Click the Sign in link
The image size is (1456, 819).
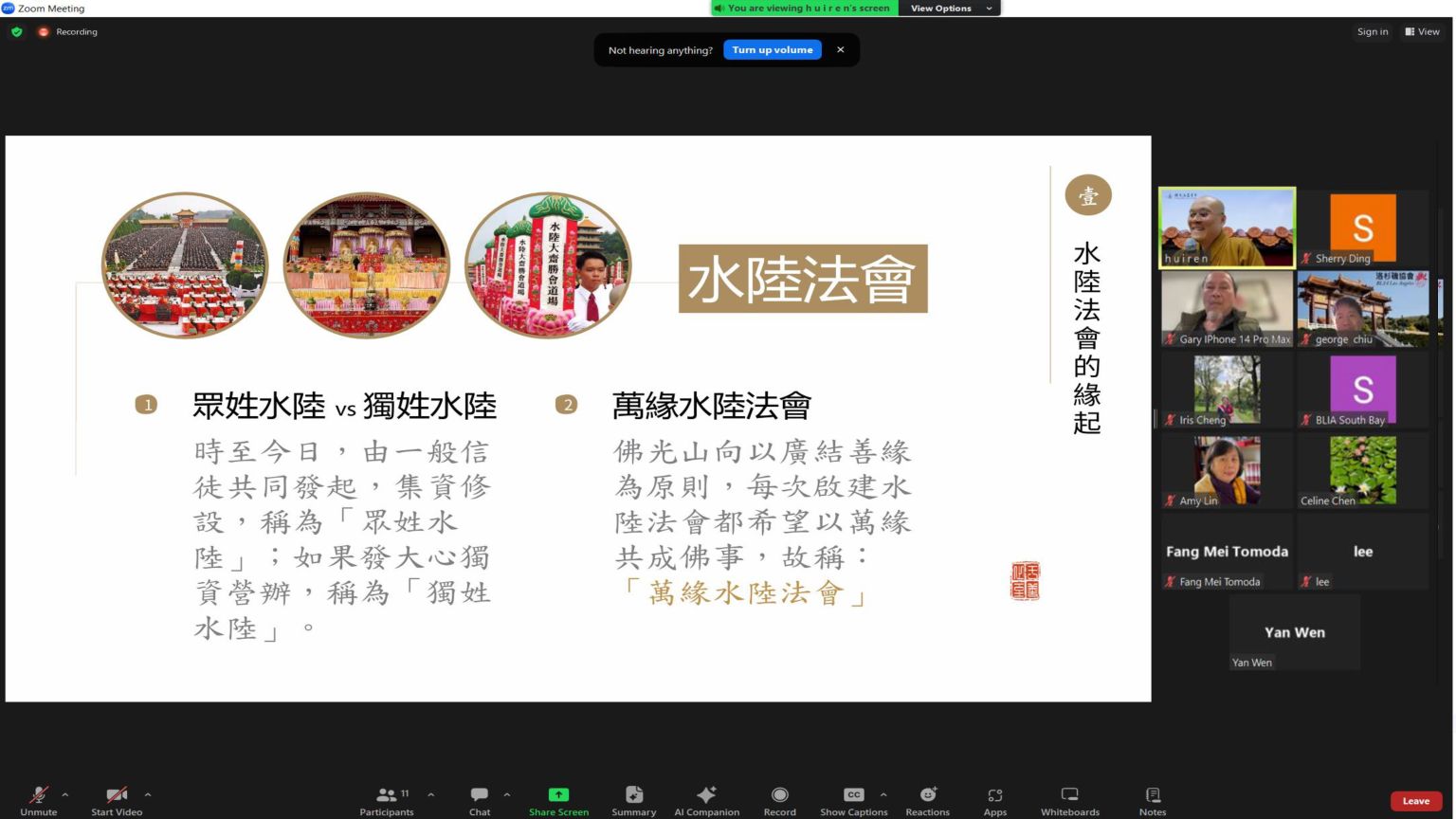click(x=1373, y=31)
